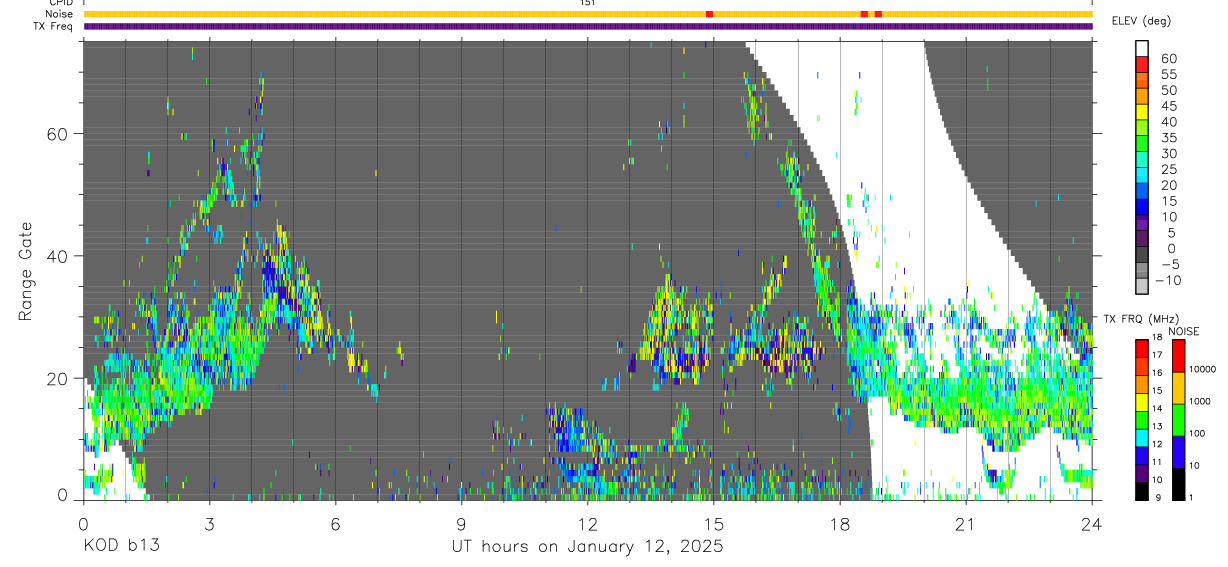Click the 'ELEV (deg)' legend title

1141,21
